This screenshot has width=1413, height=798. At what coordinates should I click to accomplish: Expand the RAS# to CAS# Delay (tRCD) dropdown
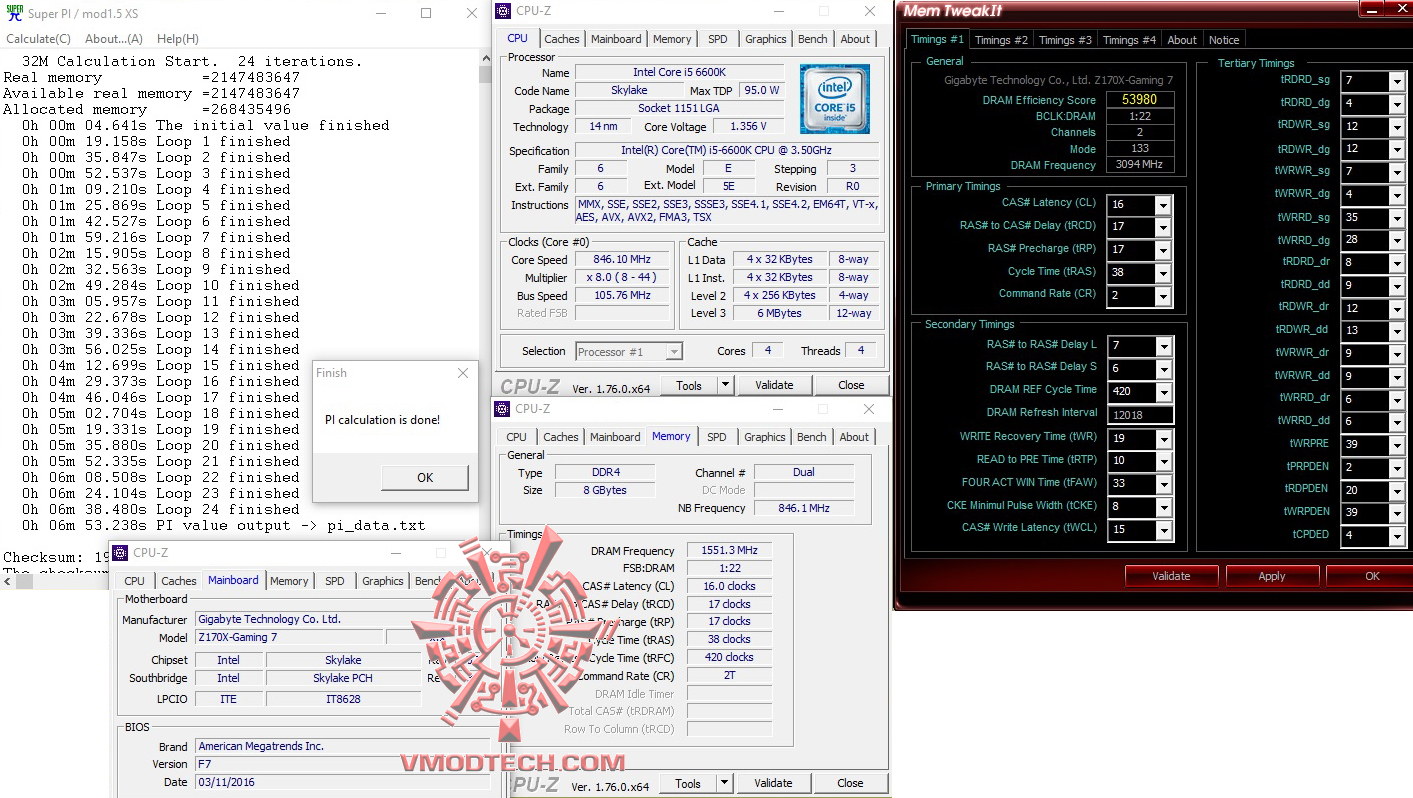(x=1163, y=227)
